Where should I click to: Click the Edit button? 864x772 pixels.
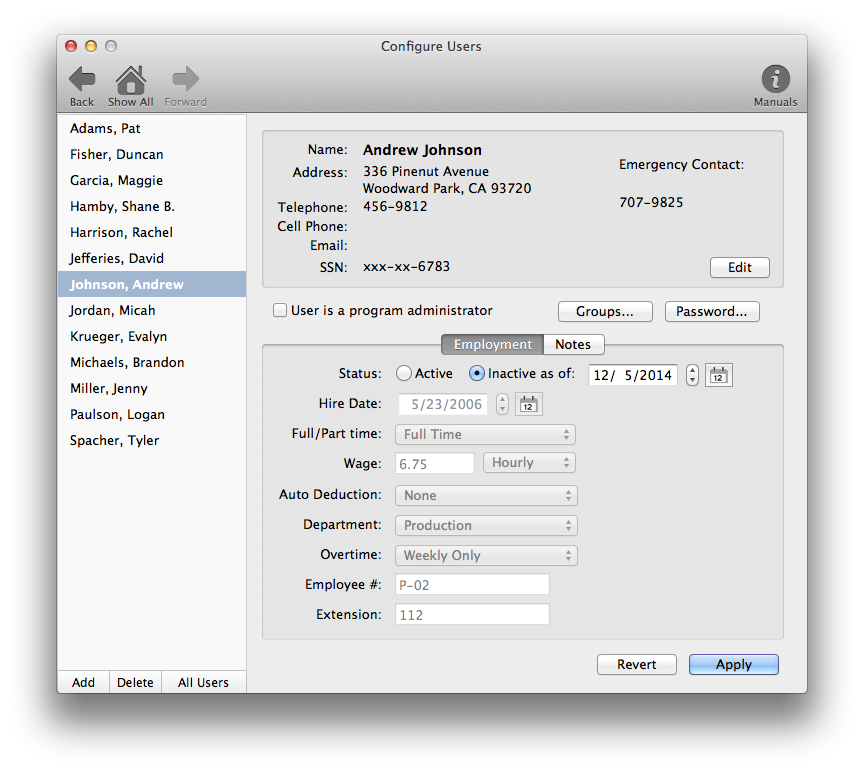(739, 267)
